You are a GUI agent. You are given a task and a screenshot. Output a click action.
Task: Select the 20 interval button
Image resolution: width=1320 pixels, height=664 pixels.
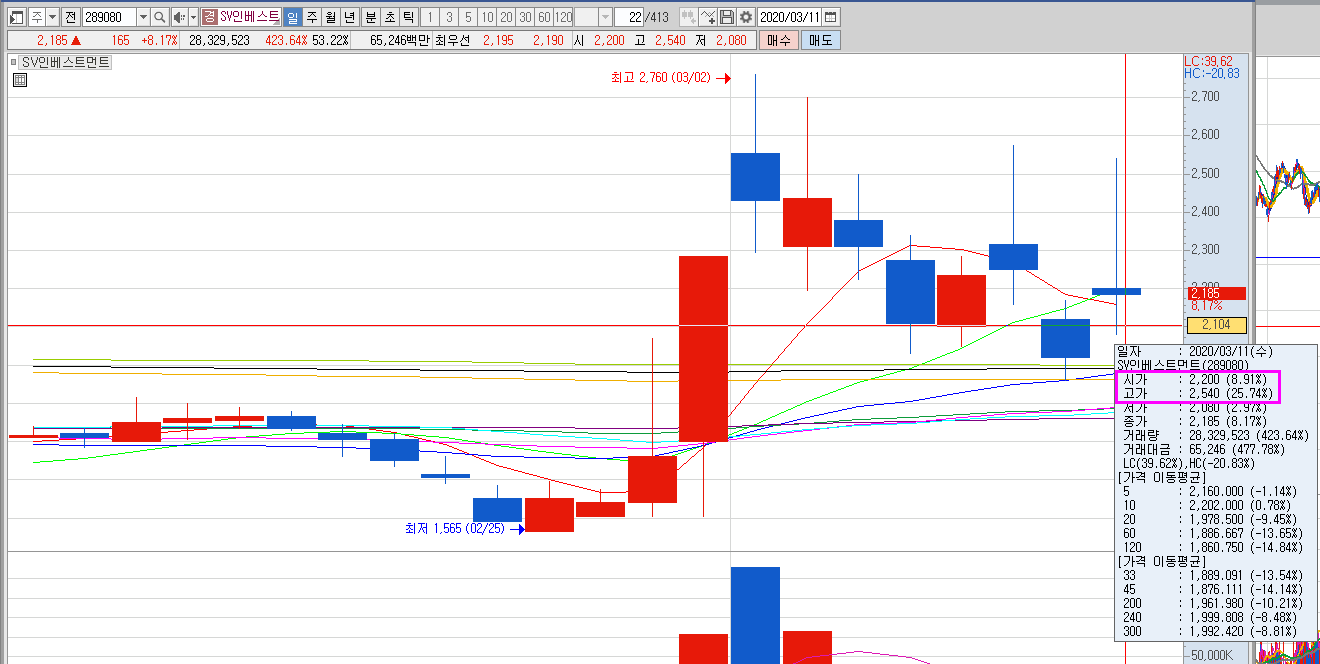(506, 17)
